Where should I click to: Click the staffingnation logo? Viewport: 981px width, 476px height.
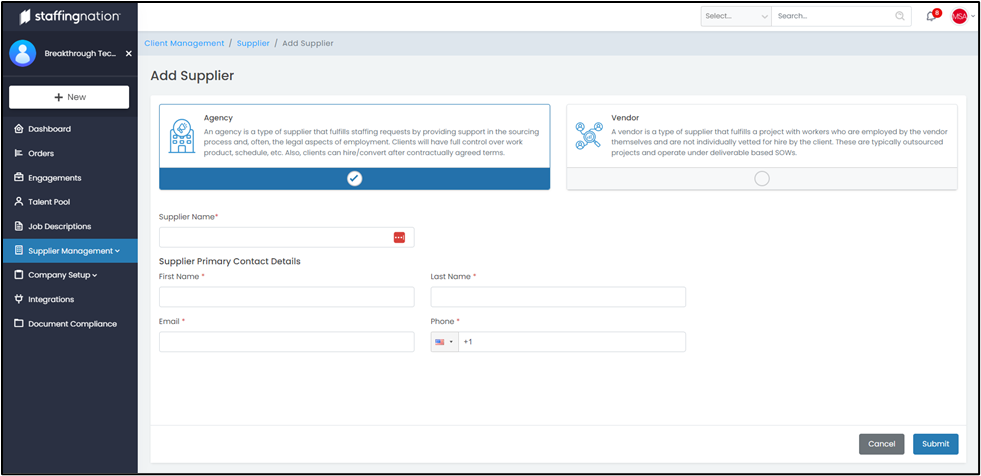(69, 16)
